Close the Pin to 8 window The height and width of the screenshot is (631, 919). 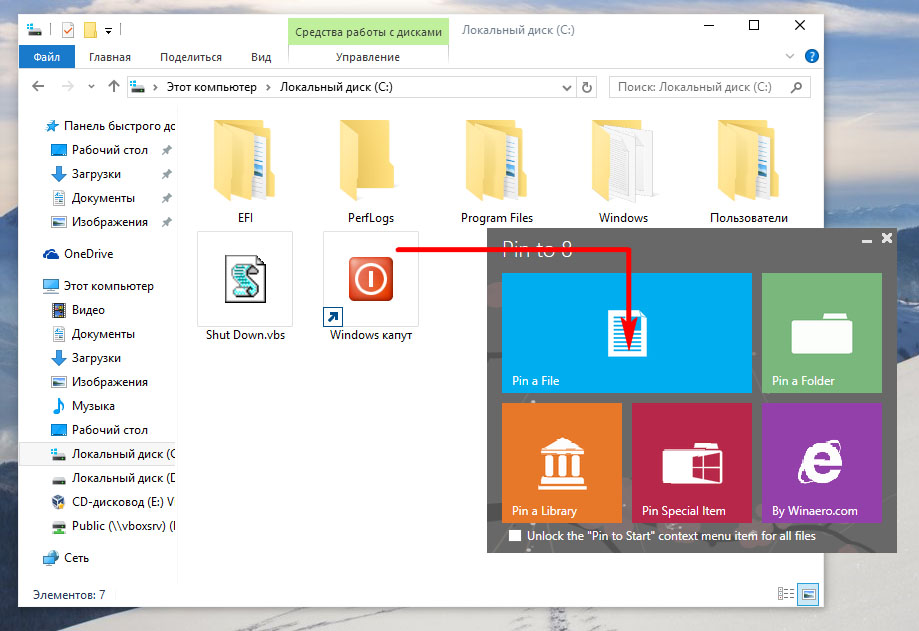(887, 238)
